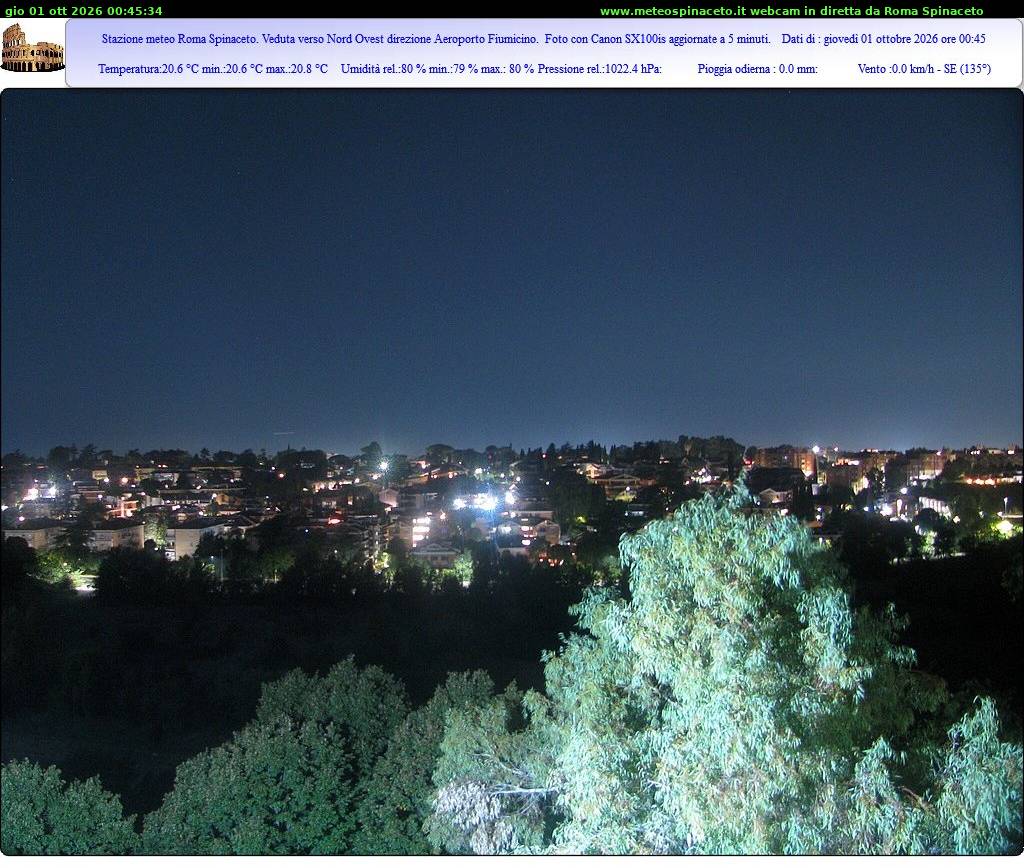1024x868 pixels.
Task: Open the www.meteospinaceto.it website text
Action: [x=673, y=11]
